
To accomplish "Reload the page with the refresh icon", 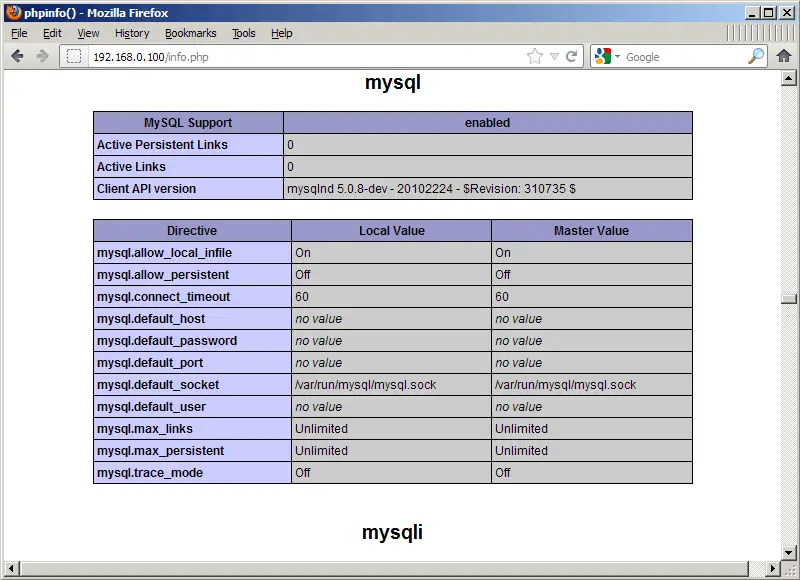I will 572,56.
